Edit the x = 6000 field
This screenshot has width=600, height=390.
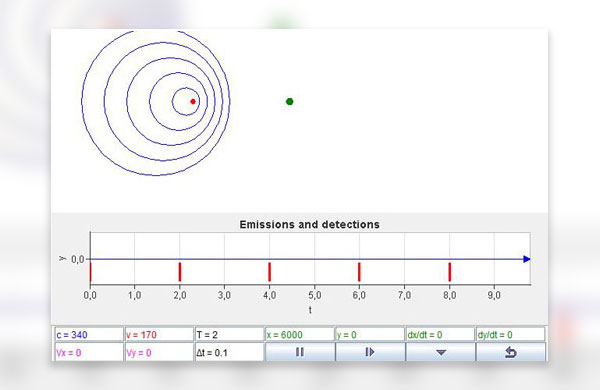coord(300,335)
